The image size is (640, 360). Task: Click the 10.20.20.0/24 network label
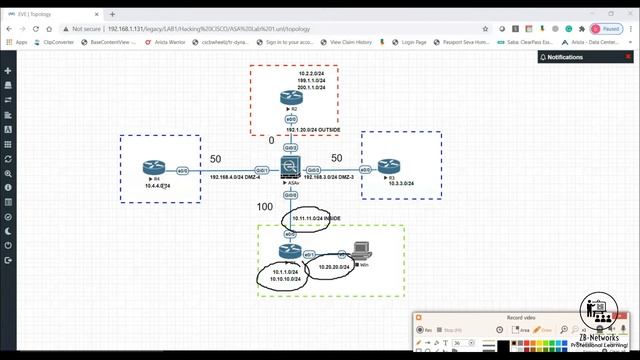[334, 267]
